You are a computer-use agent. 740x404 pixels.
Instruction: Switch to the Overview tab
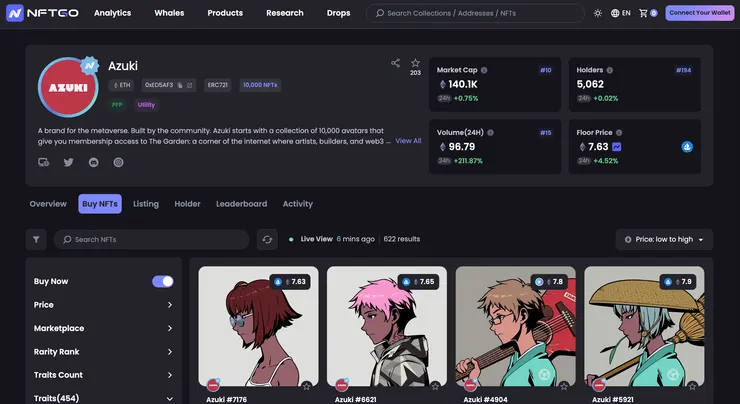[48, 204]
